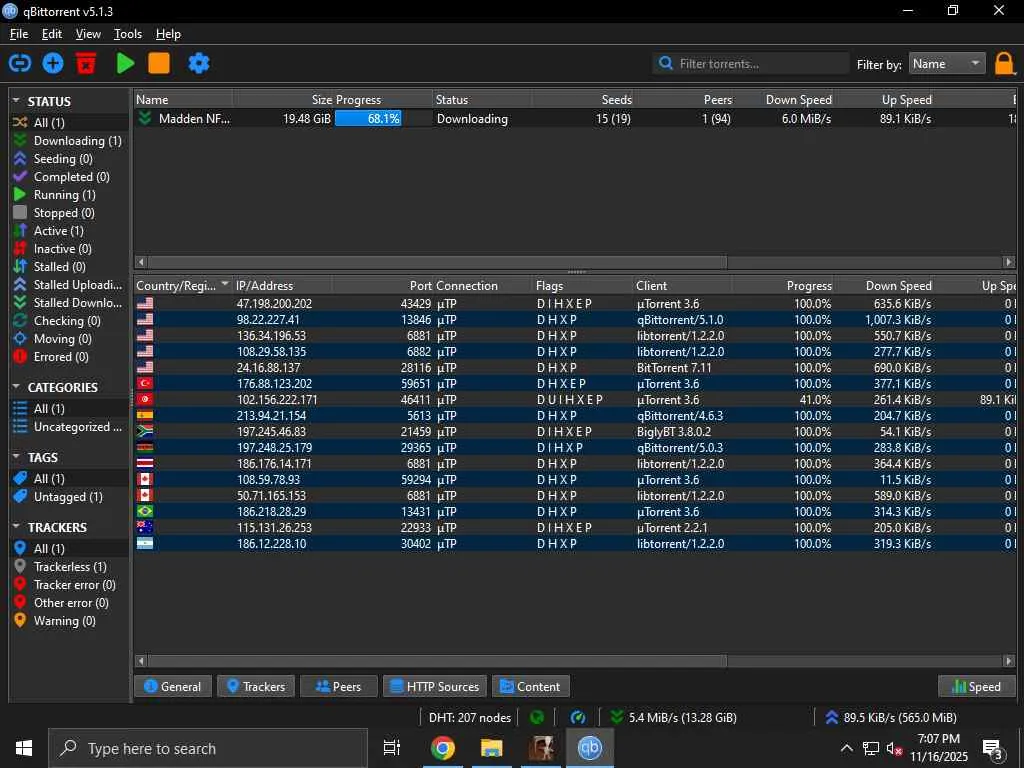The image size is (1024, 768).
Task: Open Options with the blue gear icon
Action: [x=199, y=63]
